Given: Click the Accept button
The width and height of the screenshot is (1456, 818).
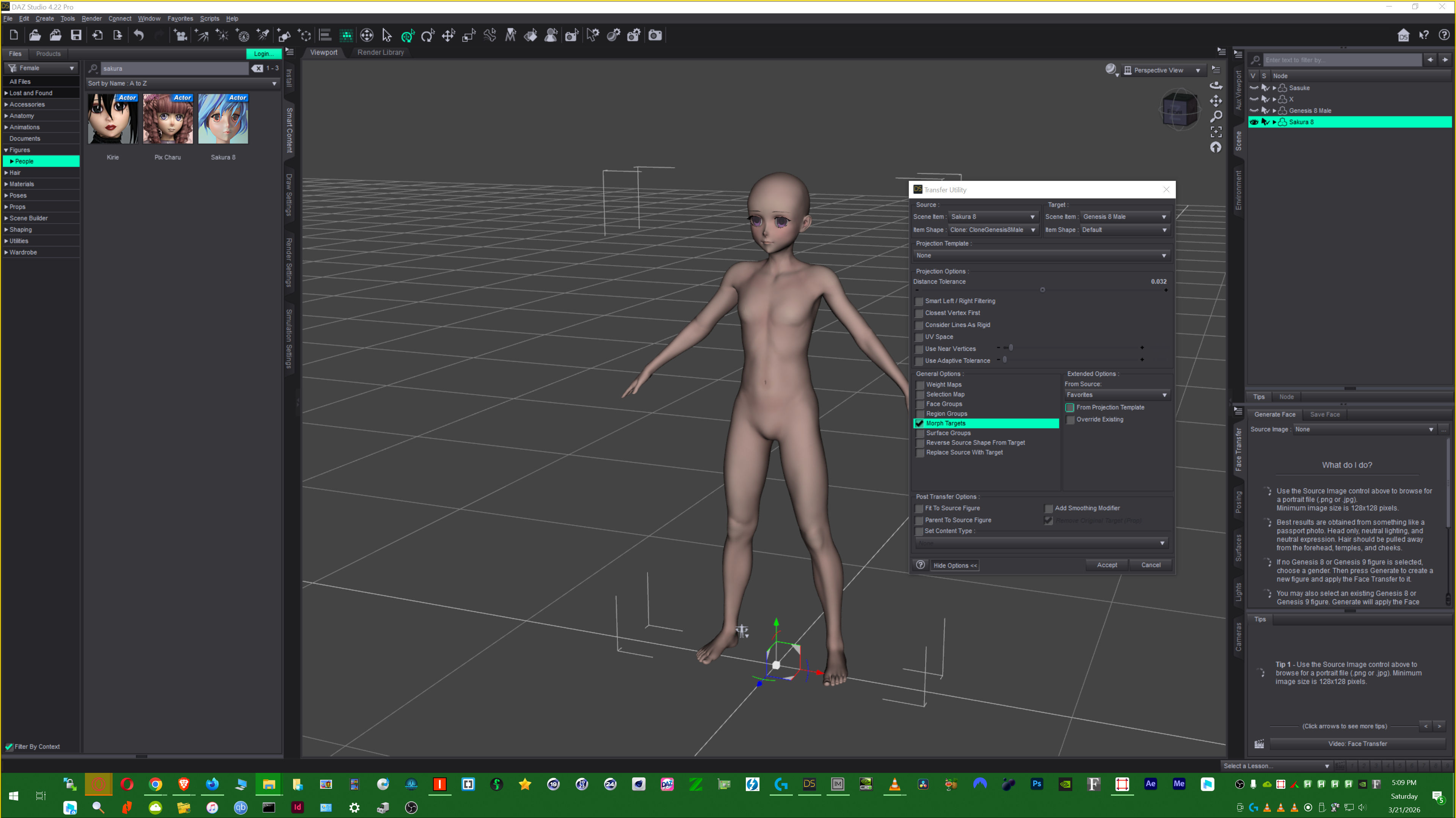Looking at the screenshot, I should pyautogui.click(x=1106, y=565).
